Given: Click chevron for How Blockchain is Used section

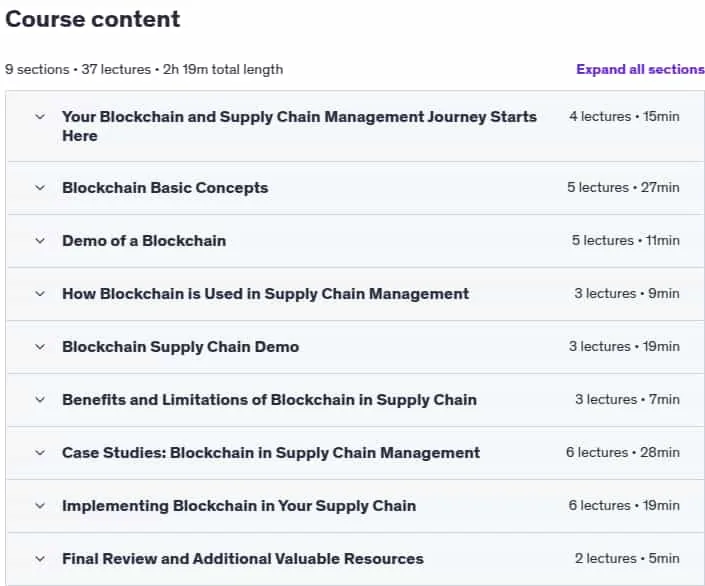Looking at the screenshot, I should coord(40,294).
